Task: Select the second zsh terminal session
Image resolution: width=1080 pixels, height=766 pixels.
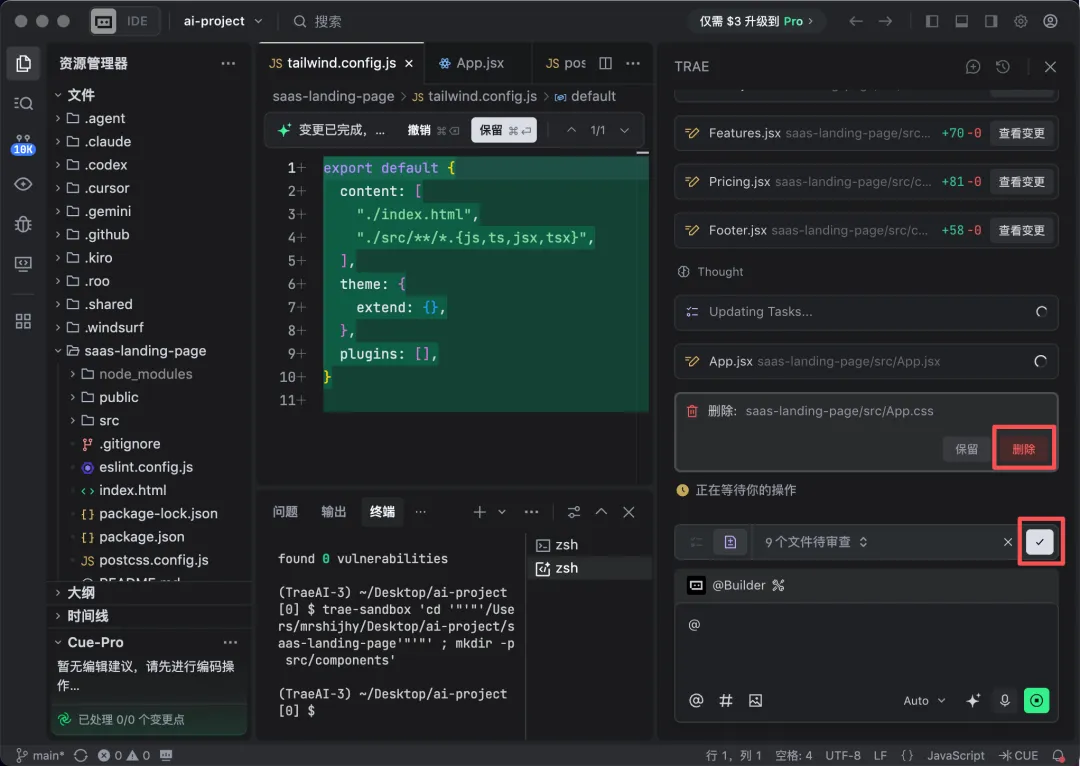Action: [x=591, y=568]
